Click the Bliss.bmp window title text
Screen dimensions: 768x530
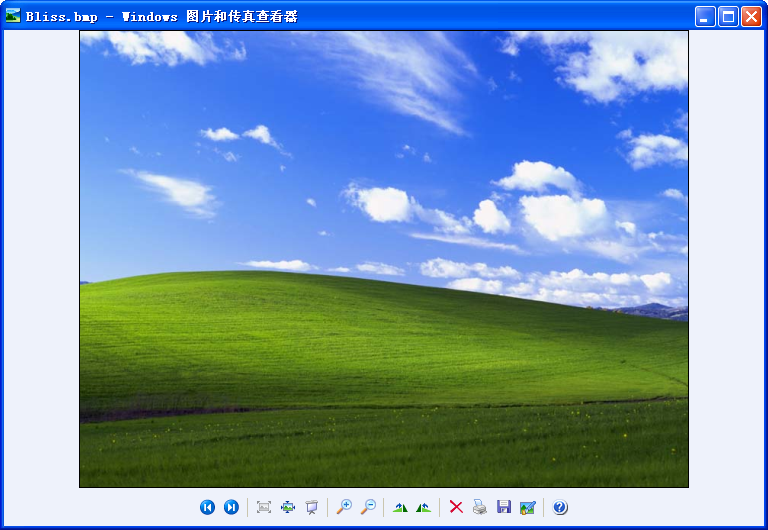coord(162,17)
